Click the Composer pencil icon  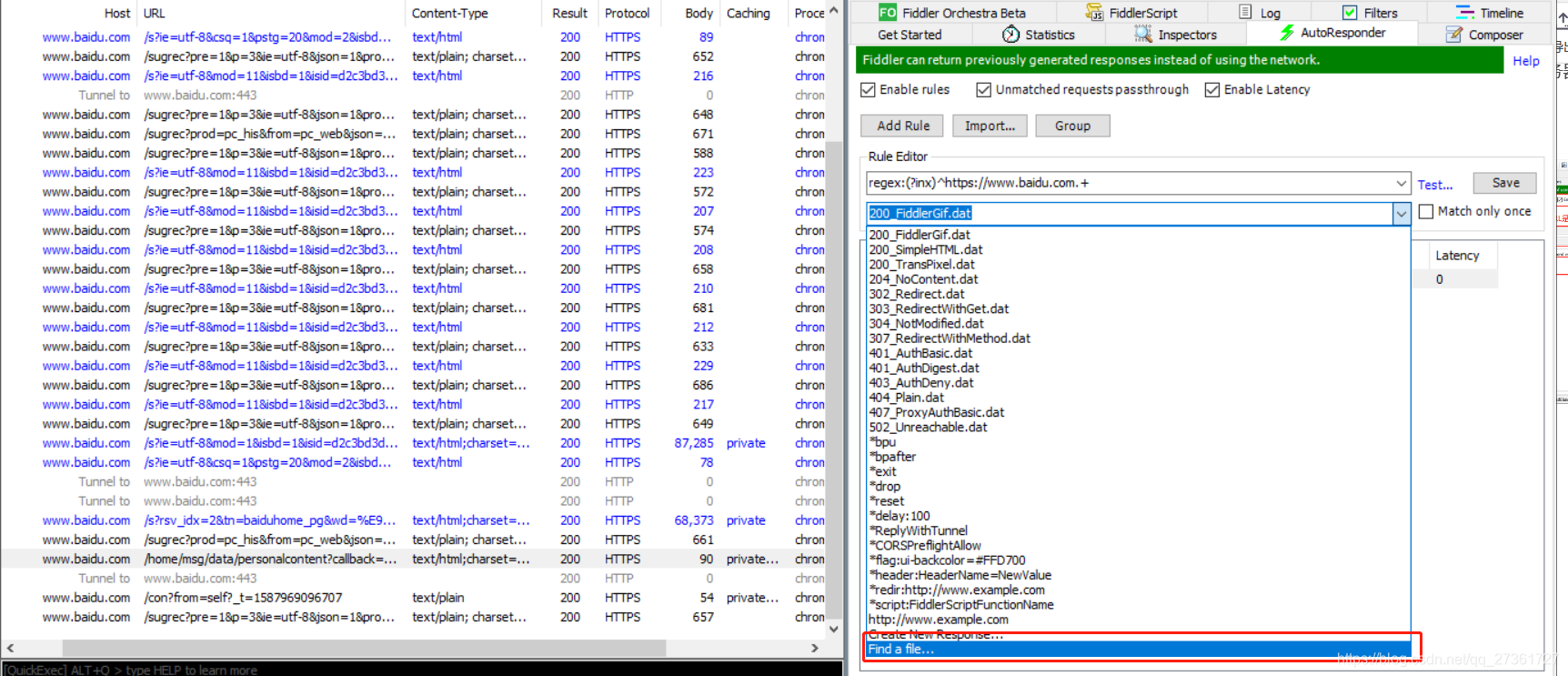pyautogui.click(x=1454, y=35)
